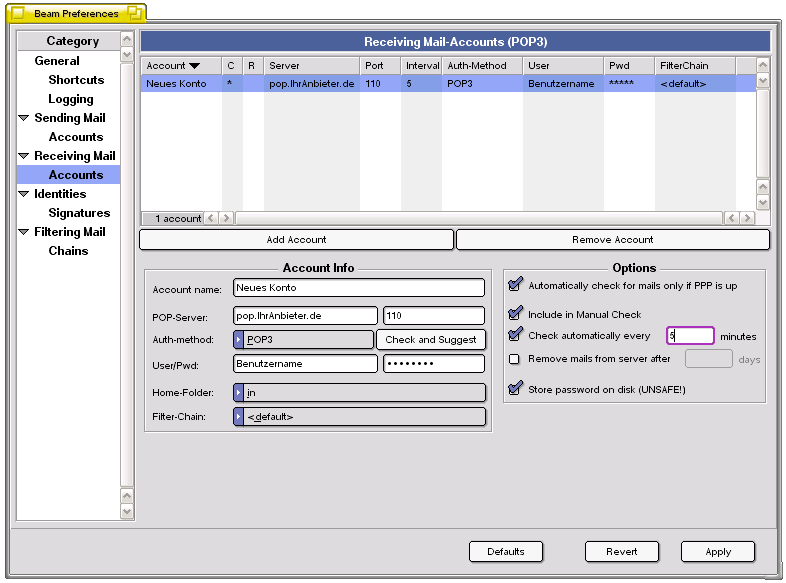Collapse the Receiving Mail category
The height and width of the screenshot is (583, 786).
click(24, 156)
